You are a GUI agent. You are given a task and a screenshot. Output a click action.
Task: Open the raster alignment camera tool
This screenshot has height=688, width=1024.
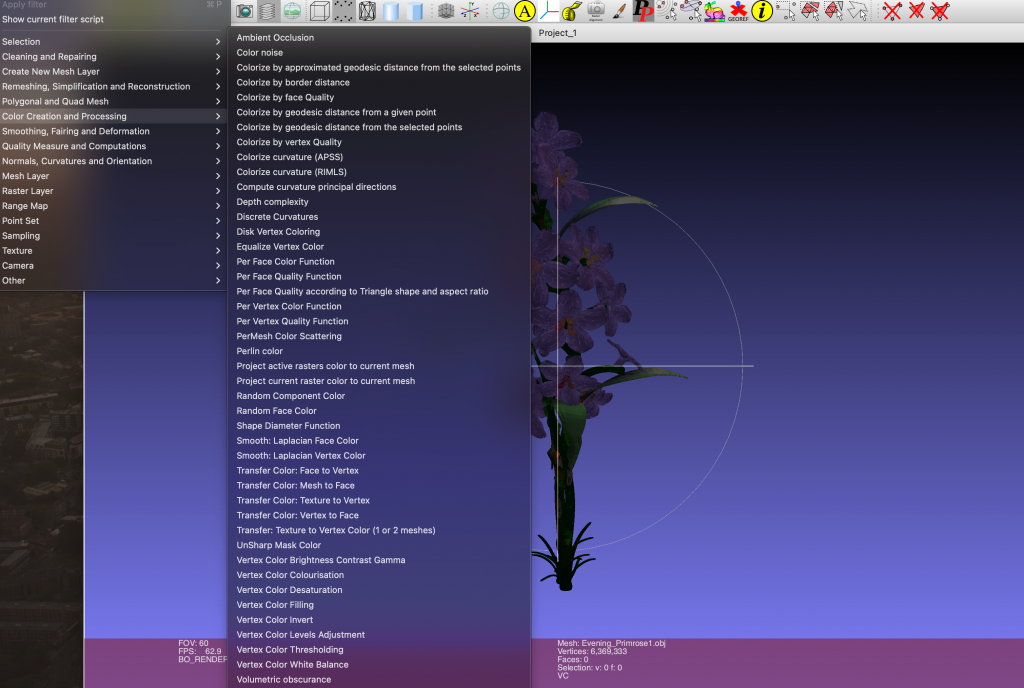pos(596,10)
